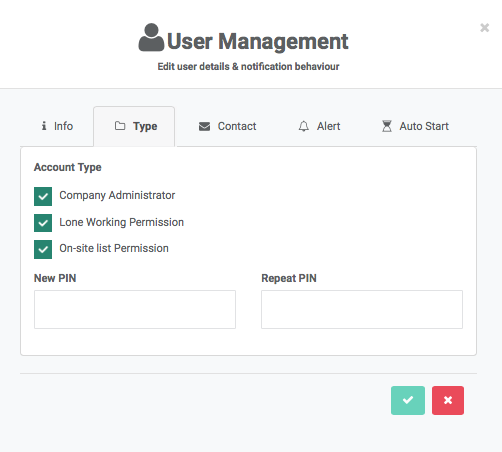
Task: Click into the Repeat PIN field
Action: click(x=362, y=309)
